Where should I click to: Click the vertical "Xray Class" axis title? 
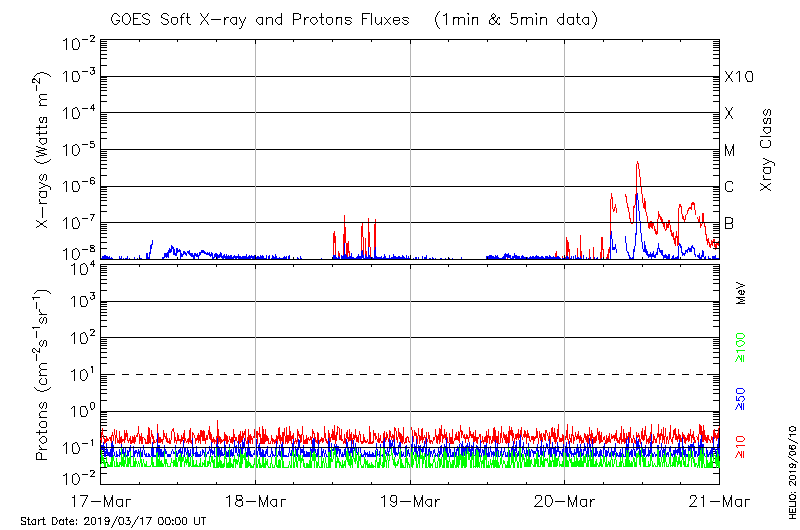(x=766, y=150)
